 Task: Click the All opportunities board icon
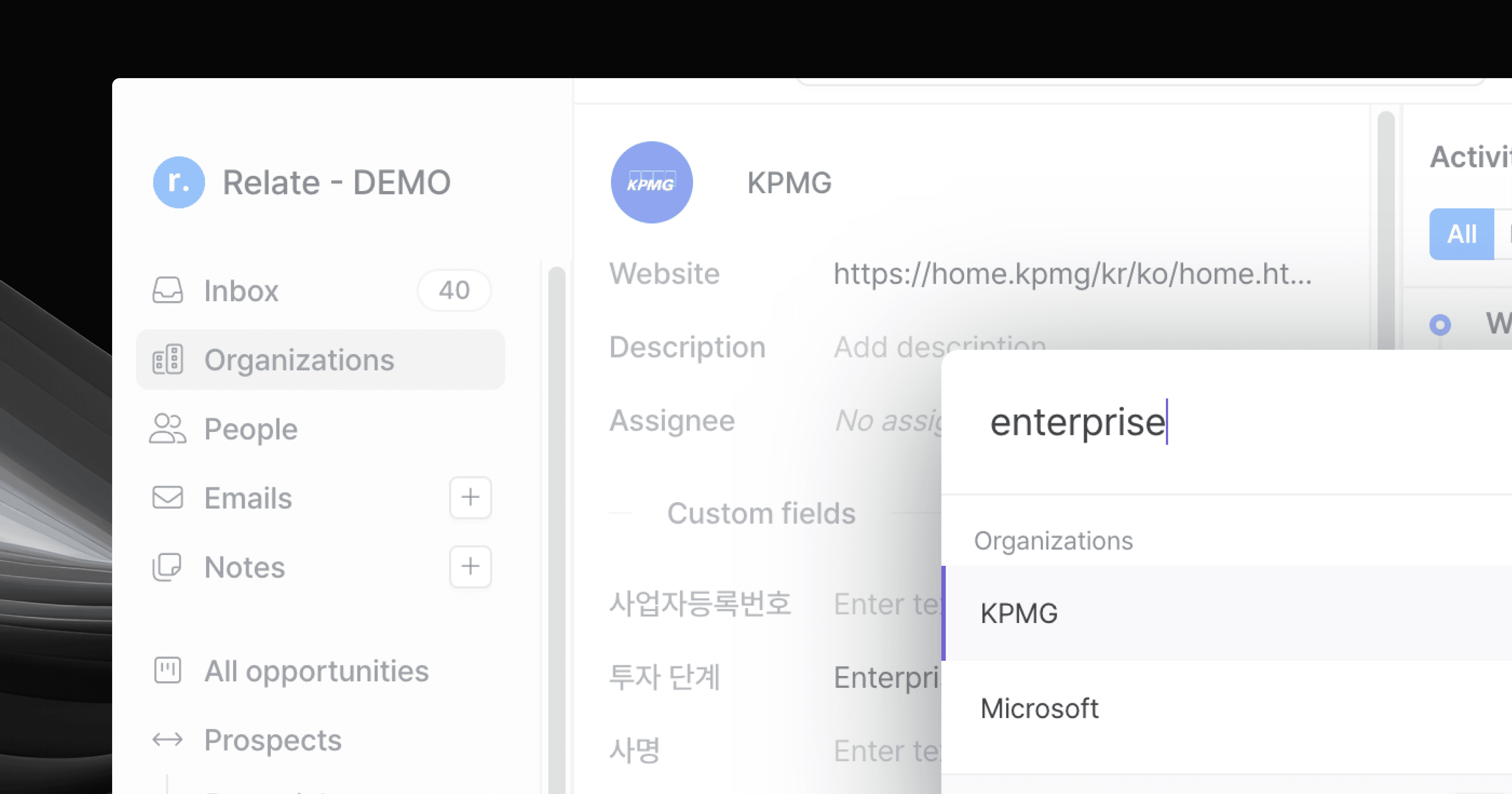pyautogui.click(x=168, y=670)
